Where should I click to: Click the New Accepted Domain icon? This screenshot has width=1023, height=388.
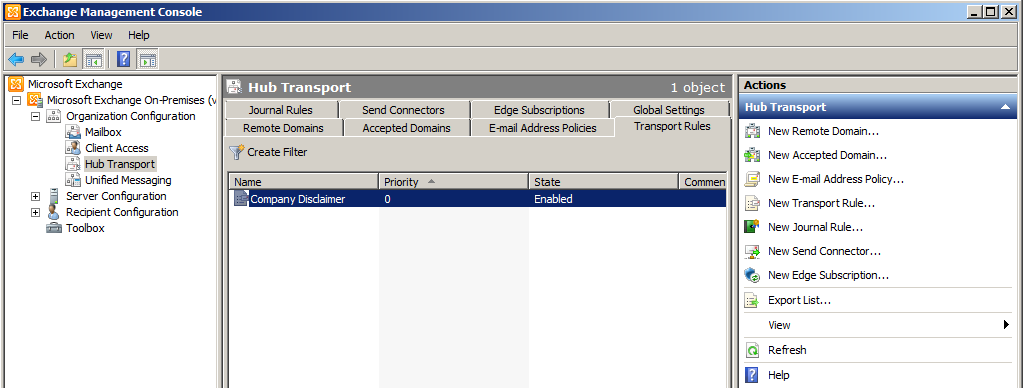point(752,155)
